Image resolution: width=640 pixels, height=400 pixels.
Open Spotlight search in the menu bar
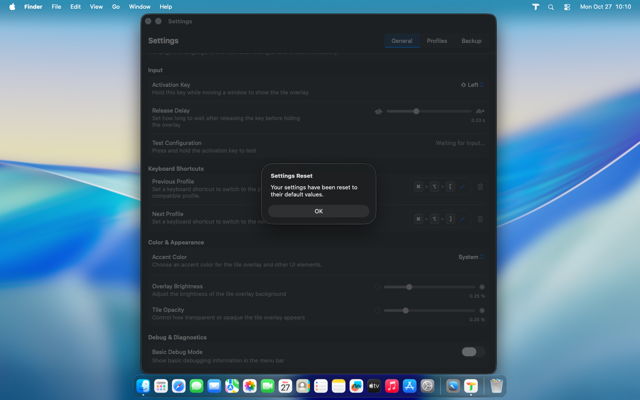tap(552, 6)
